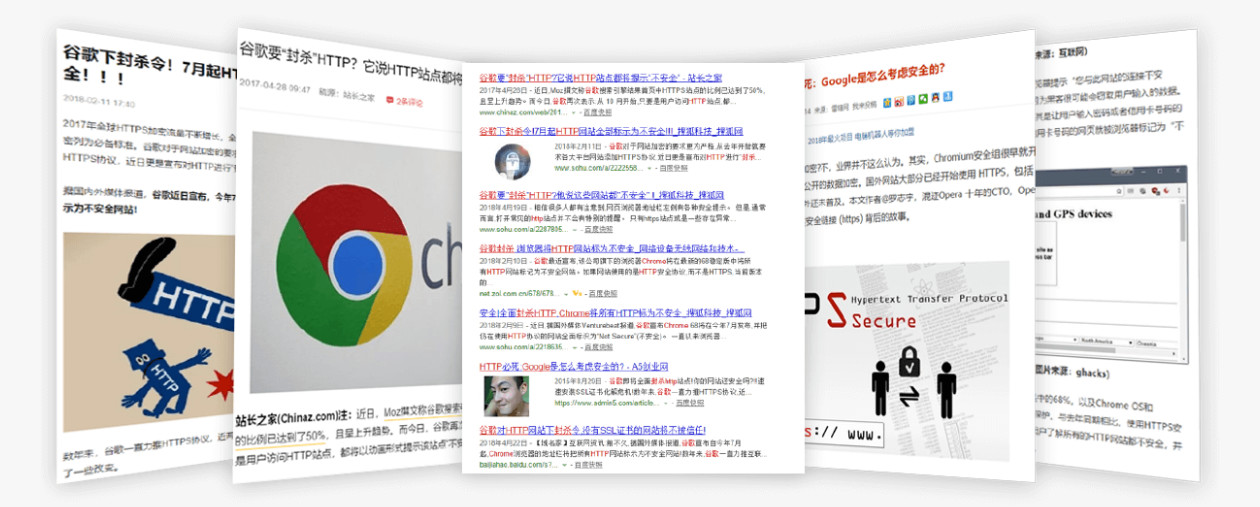The width and height of the screenshot is (1260, 507).
Task: Click the https://www.admin5.com/article... URL
Action: pos(606,403)
